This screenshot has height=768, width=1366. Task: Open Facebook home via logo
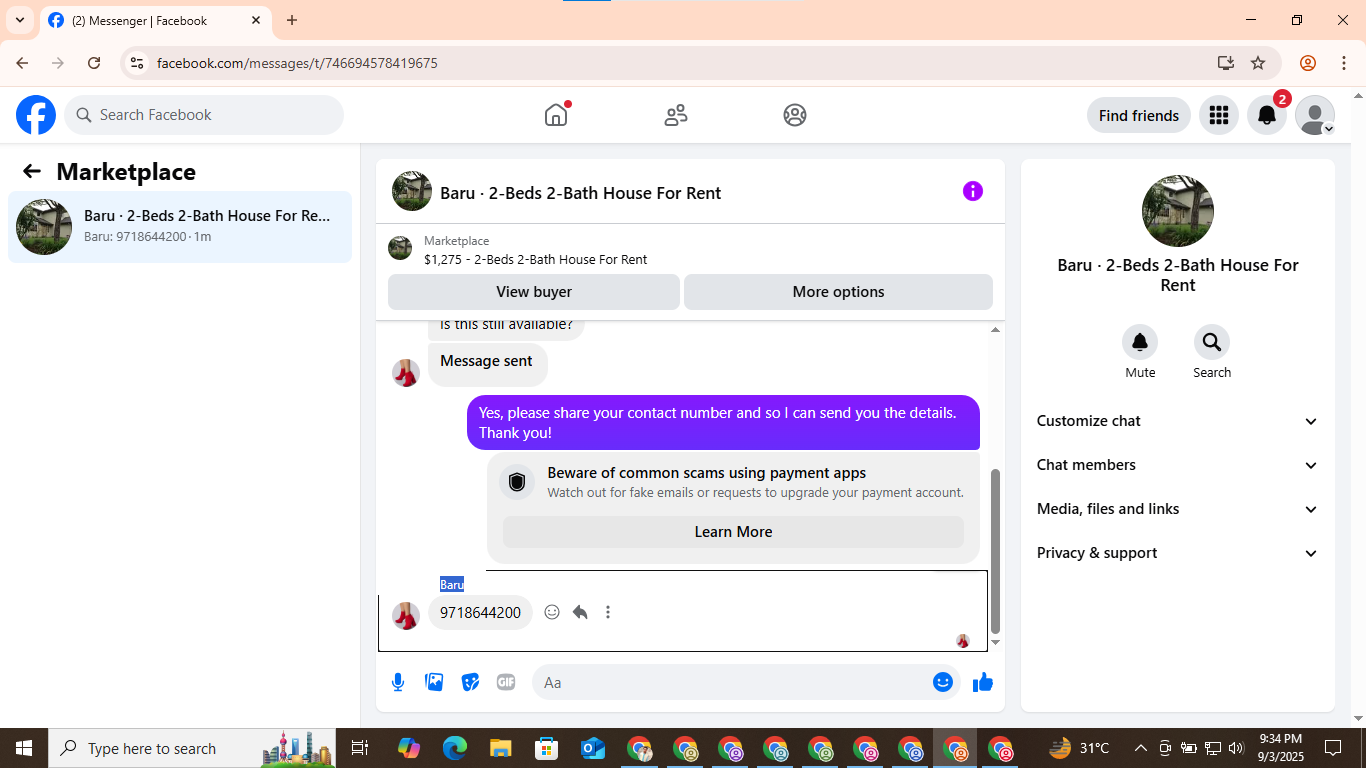point(36,115)
